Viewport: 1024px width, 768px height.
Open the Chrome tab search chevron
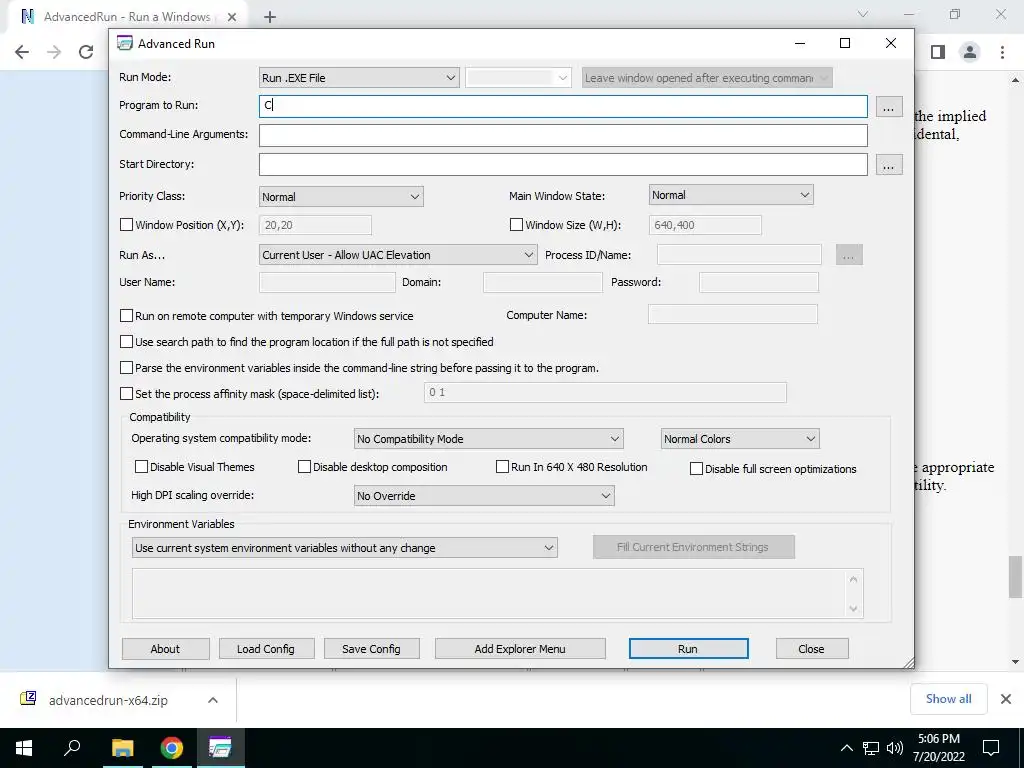pyautogui.click(x=863, y=14)
